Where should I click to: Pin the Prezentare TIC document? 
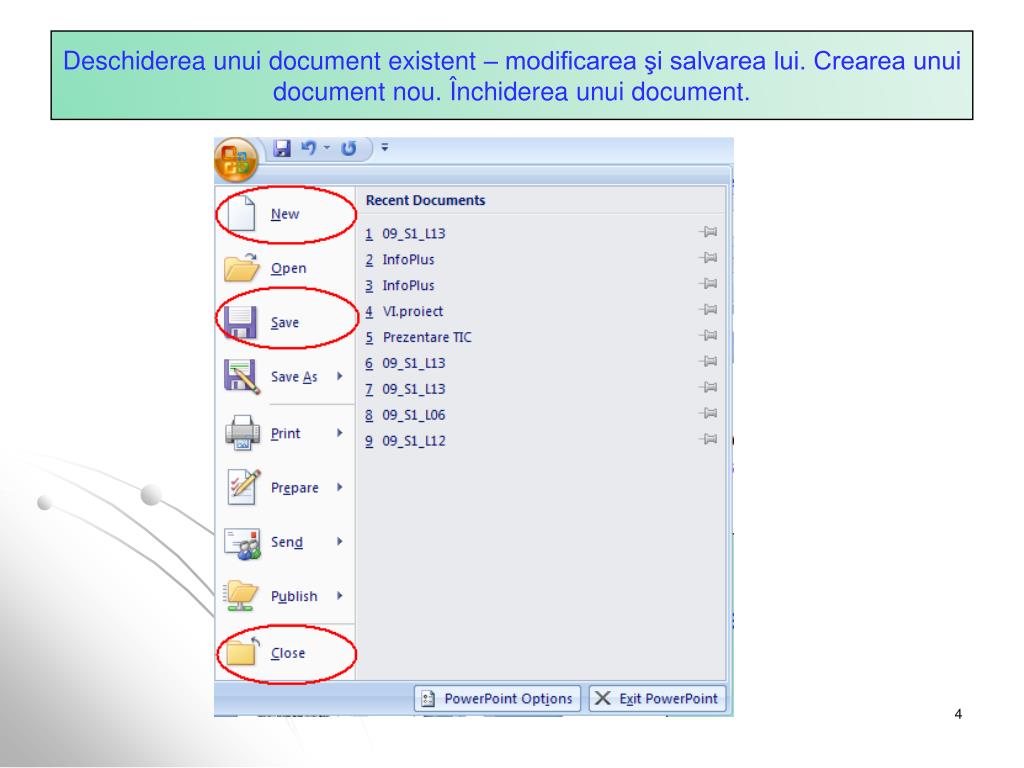coord(708,336)
